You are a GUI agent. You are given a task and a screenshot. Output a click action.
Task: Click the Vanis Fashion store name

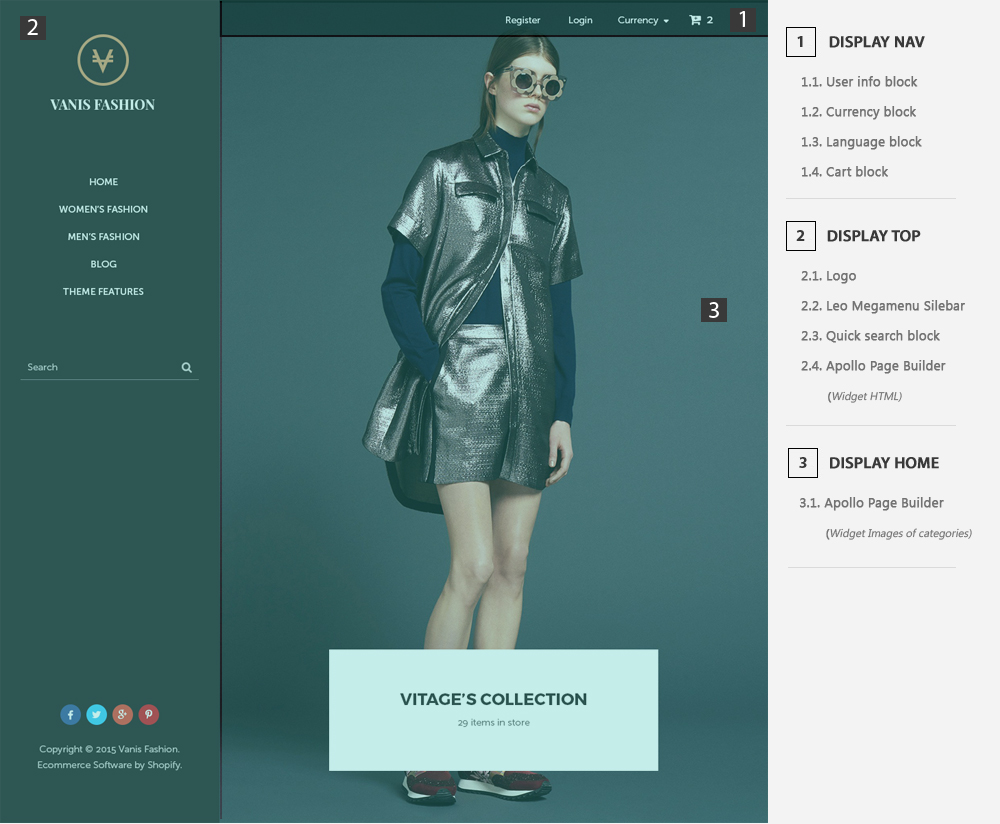103,105
